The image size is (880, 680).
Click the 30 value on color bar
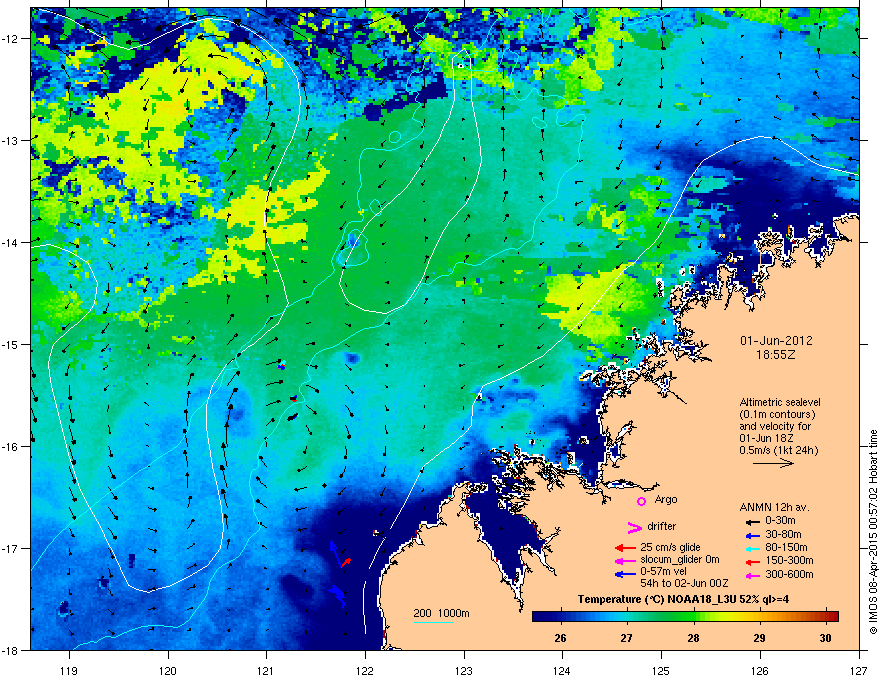[825, 638]
